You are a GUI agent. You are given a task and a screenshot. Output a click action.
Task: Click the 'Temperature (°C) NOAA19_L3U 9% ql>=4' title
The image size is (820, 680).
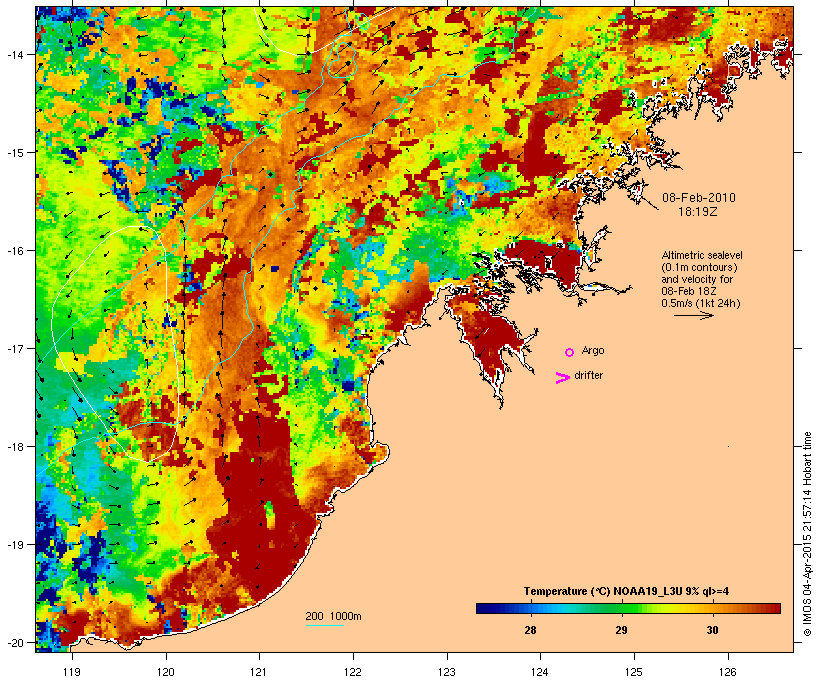627,592
